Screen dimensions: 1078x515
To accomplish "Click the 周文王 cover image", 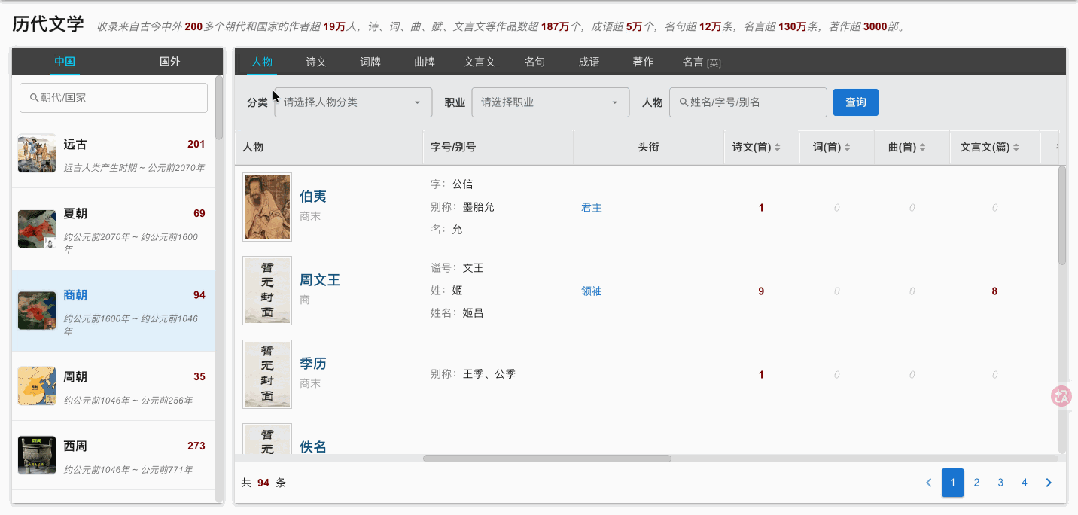I will 267,290.
